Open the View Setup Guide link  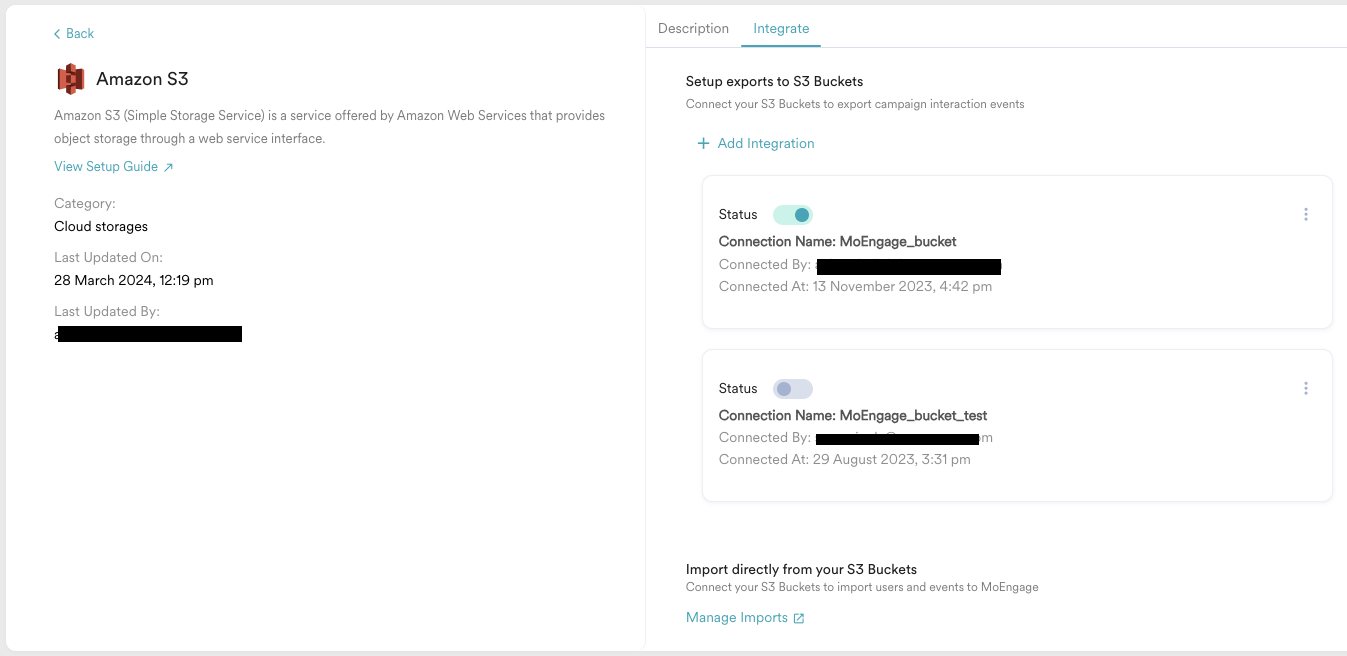coord(106,167)
